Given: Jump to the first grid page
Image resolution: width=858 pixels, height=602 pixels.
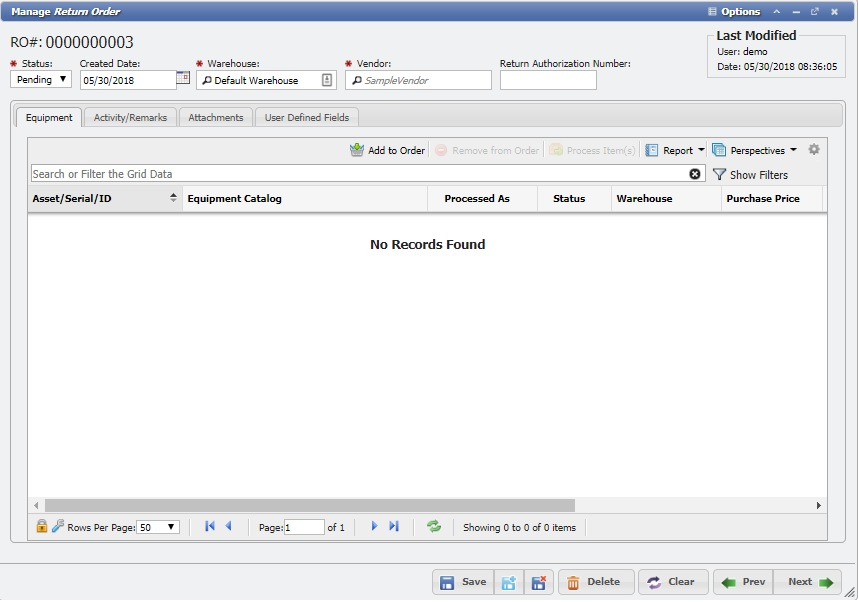Looking at the screenshot, I should point(210,526).
